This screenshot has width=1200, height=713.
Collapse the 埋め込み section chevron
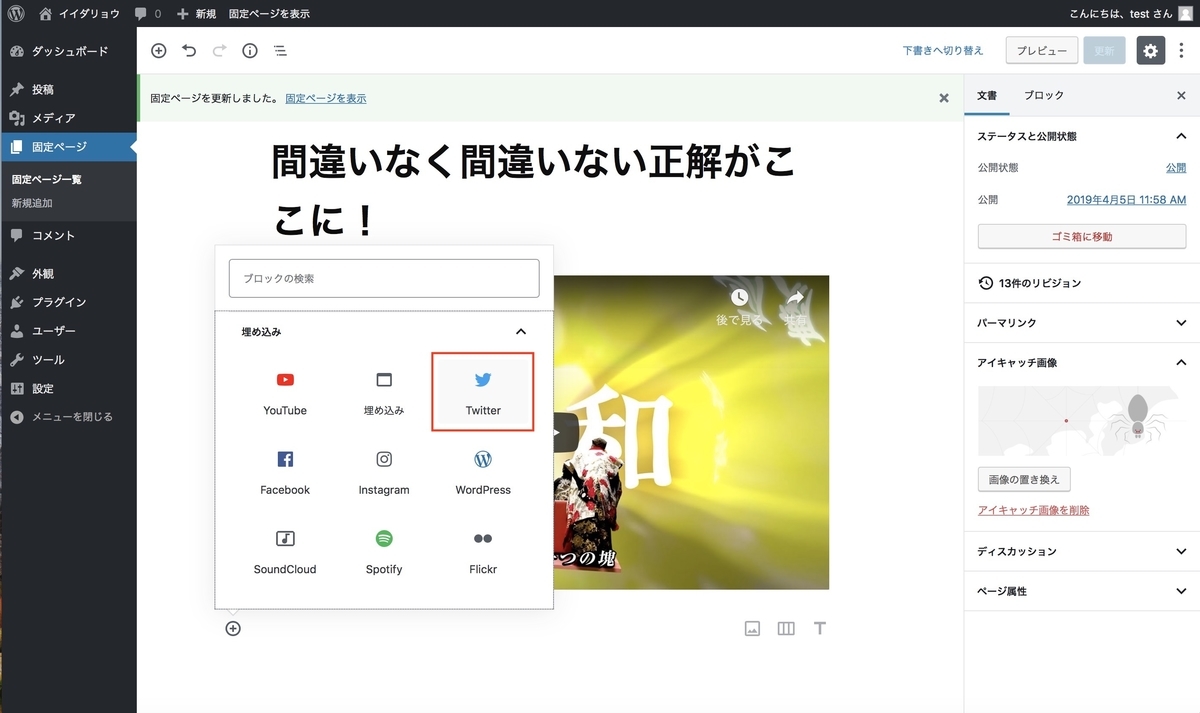[520, 331]
